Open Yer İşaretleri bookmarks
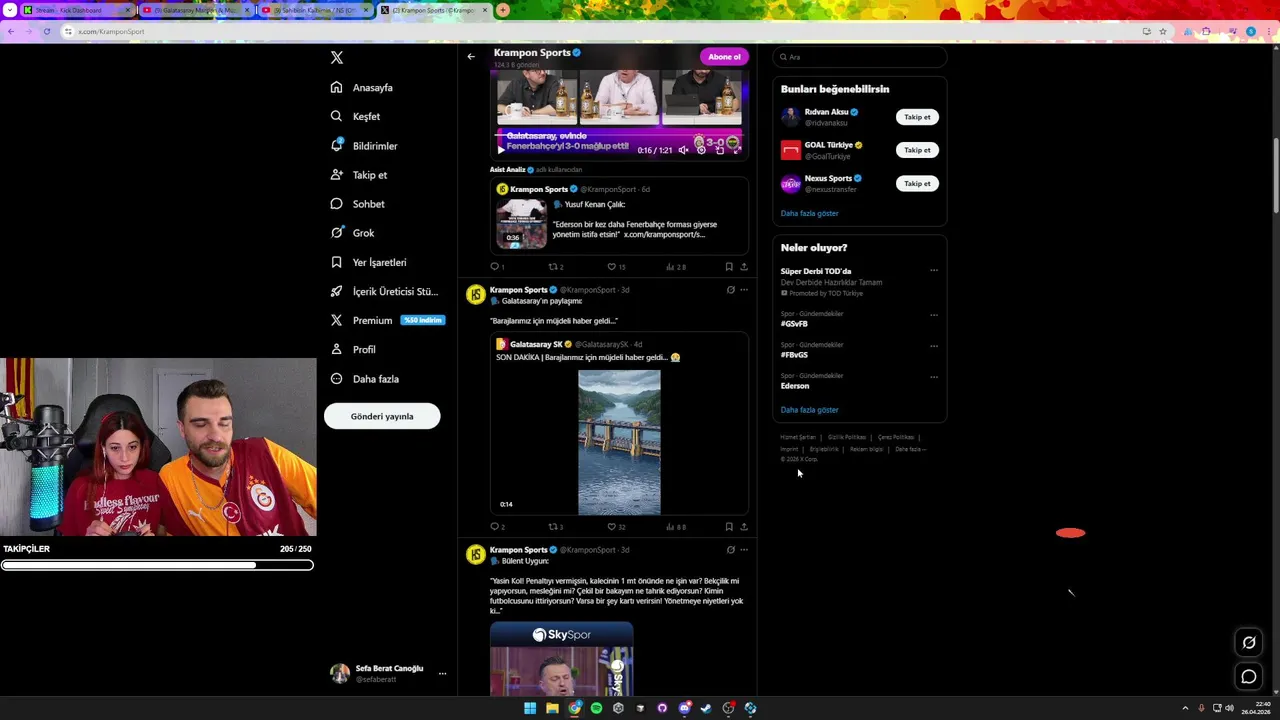The image size is (1280, 720). [368, 262]
